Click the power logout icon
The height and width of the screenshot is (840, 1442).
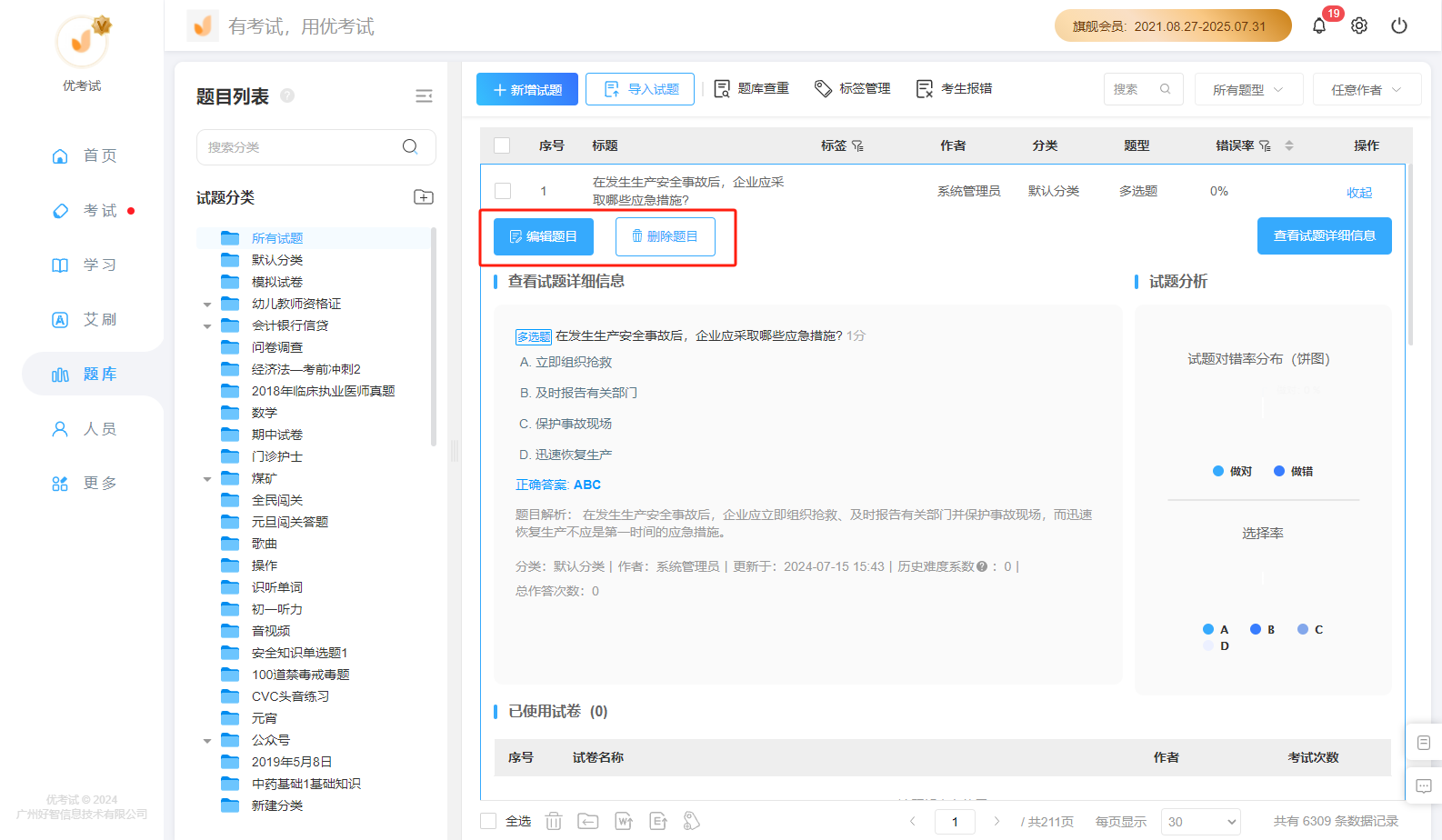tap(1399, 26)
